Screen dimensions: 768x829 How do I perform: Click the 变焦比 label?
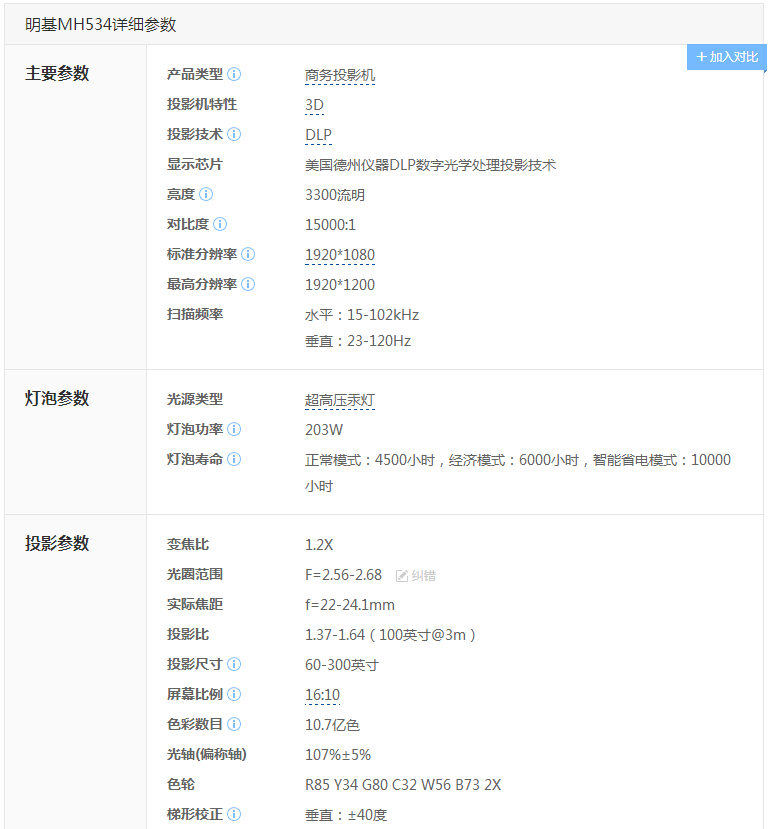tap(188, 544)
